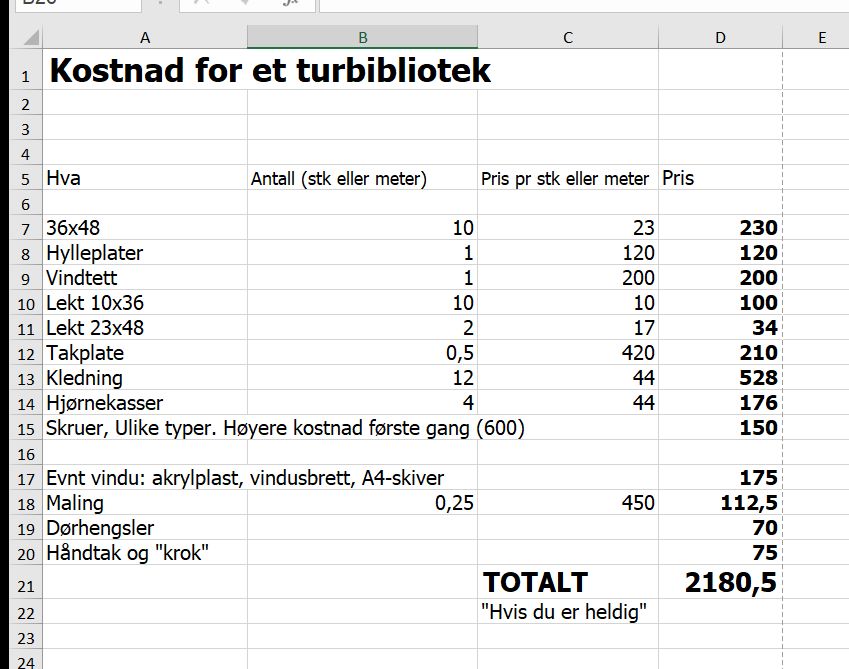Image resolution: width=849 pixels, height=669 pixels.
Task: Select row 3 header
Action: [x=25, y=128]
